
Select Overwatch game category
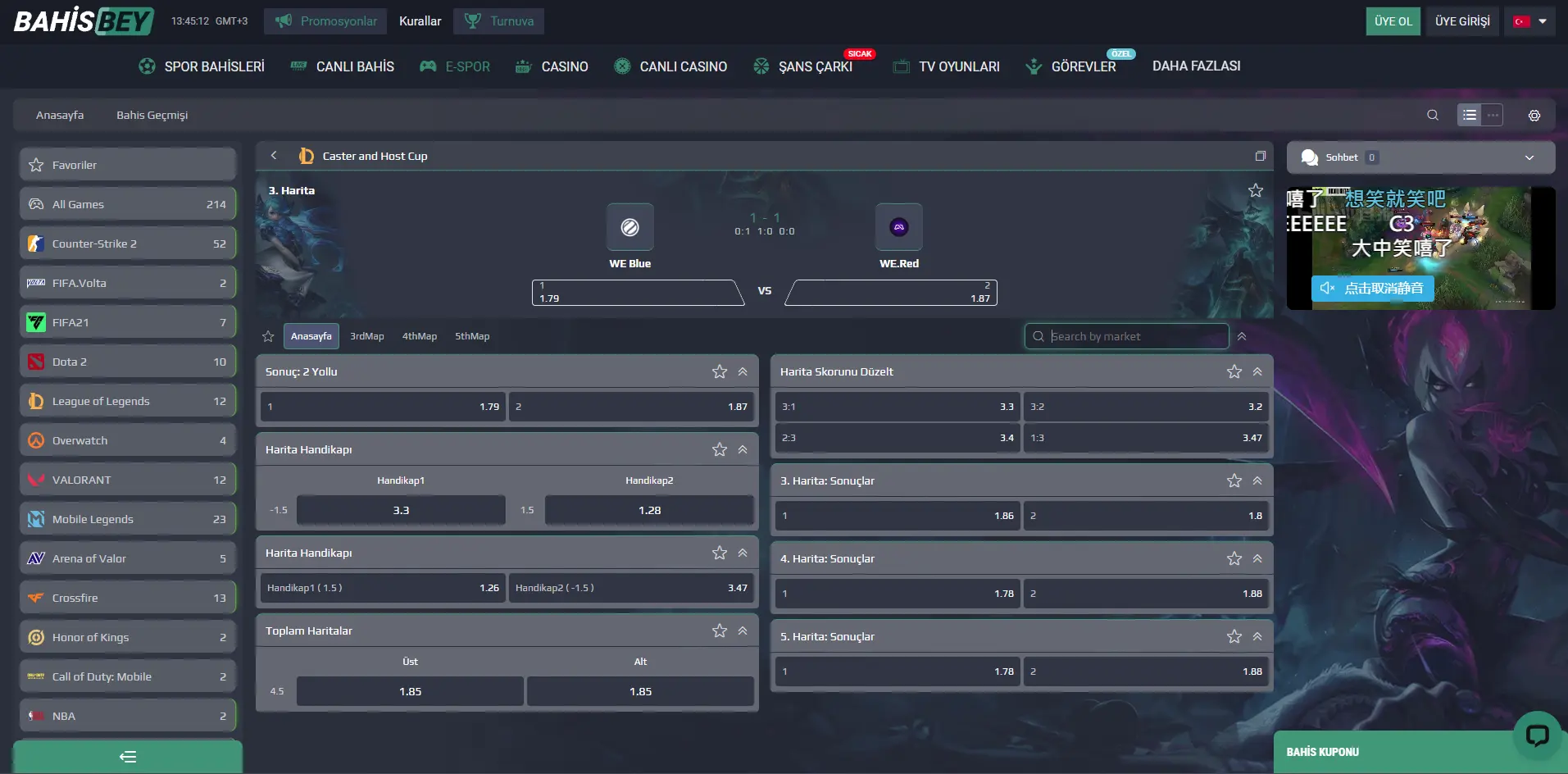click(128, 440)
